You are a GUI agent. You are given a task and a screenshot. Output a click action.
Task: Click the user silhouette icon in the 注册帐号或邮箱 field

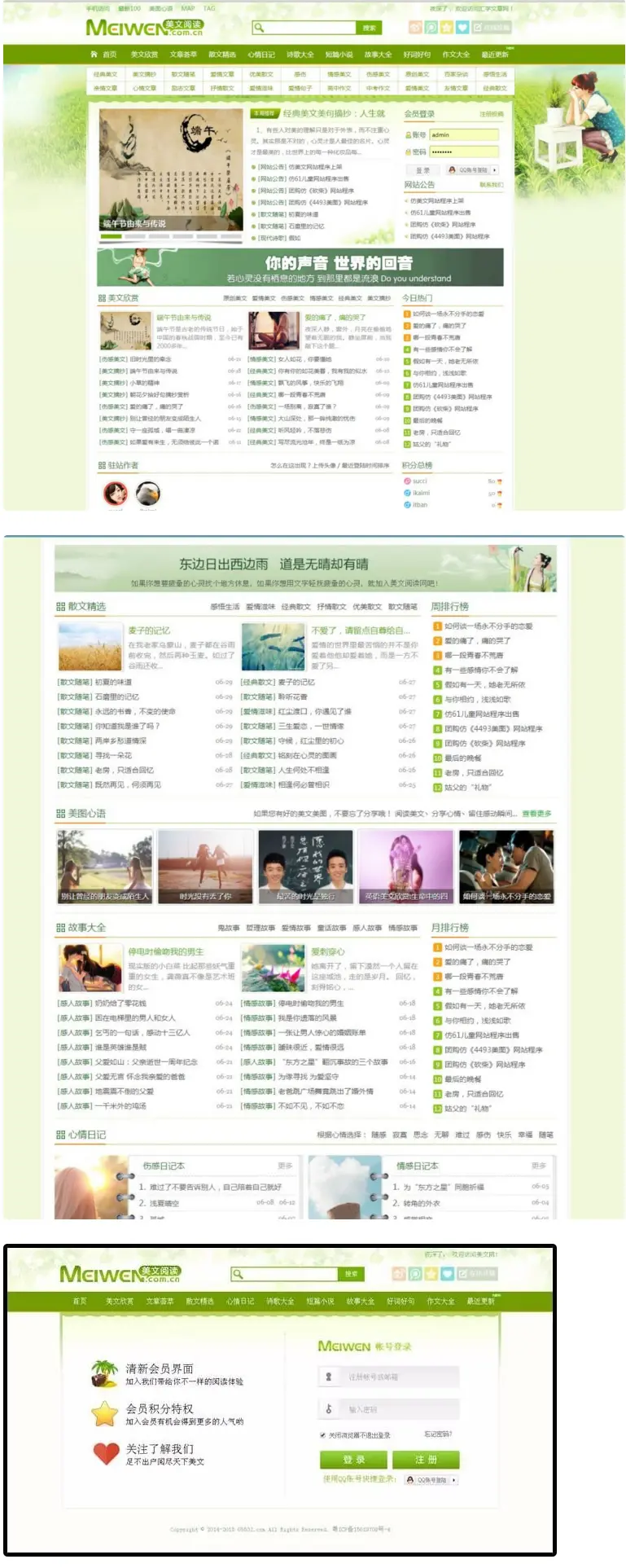(x=329, y=1377)
